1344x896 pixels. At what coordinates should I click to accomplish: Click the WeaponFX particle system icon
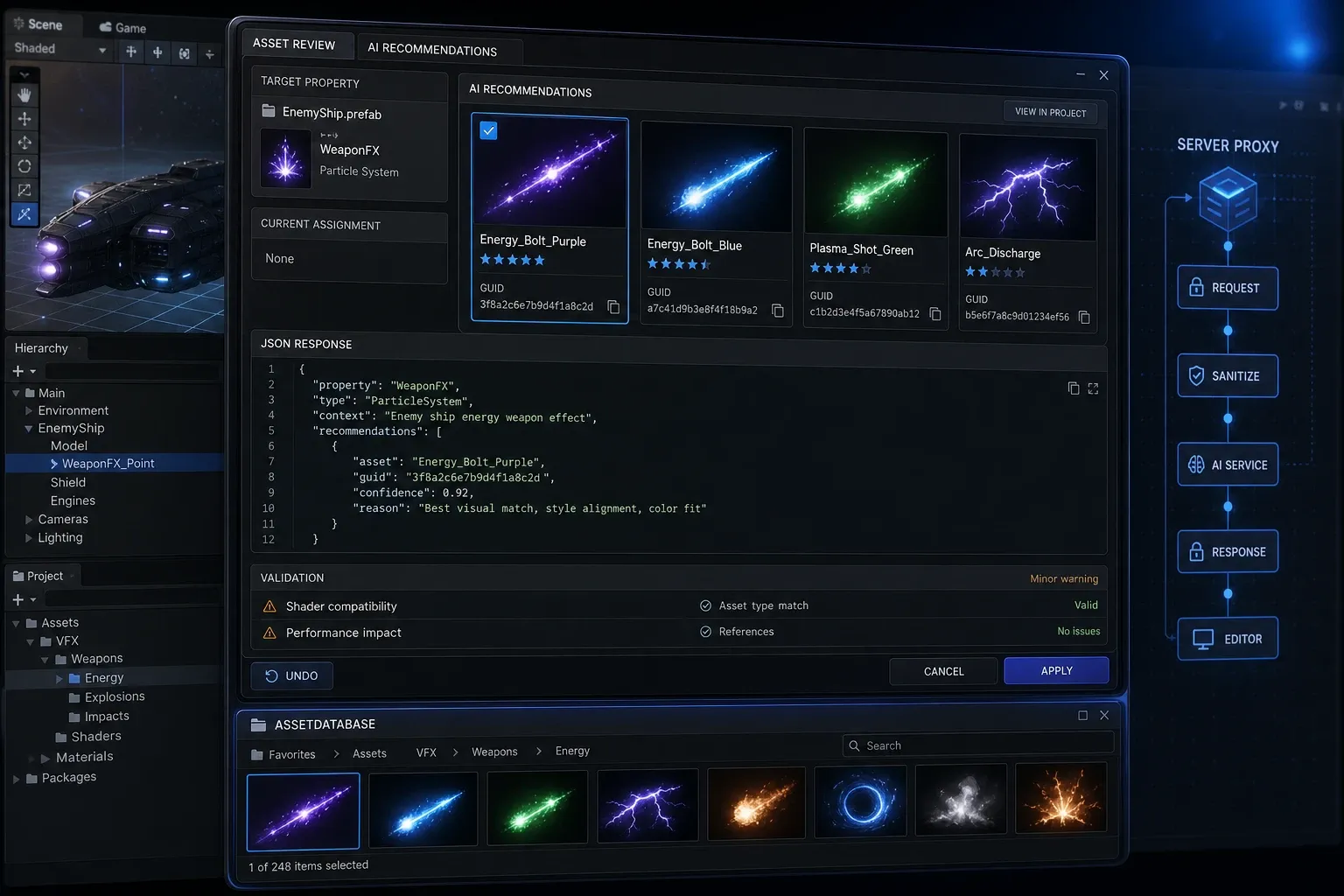point(285,159)
